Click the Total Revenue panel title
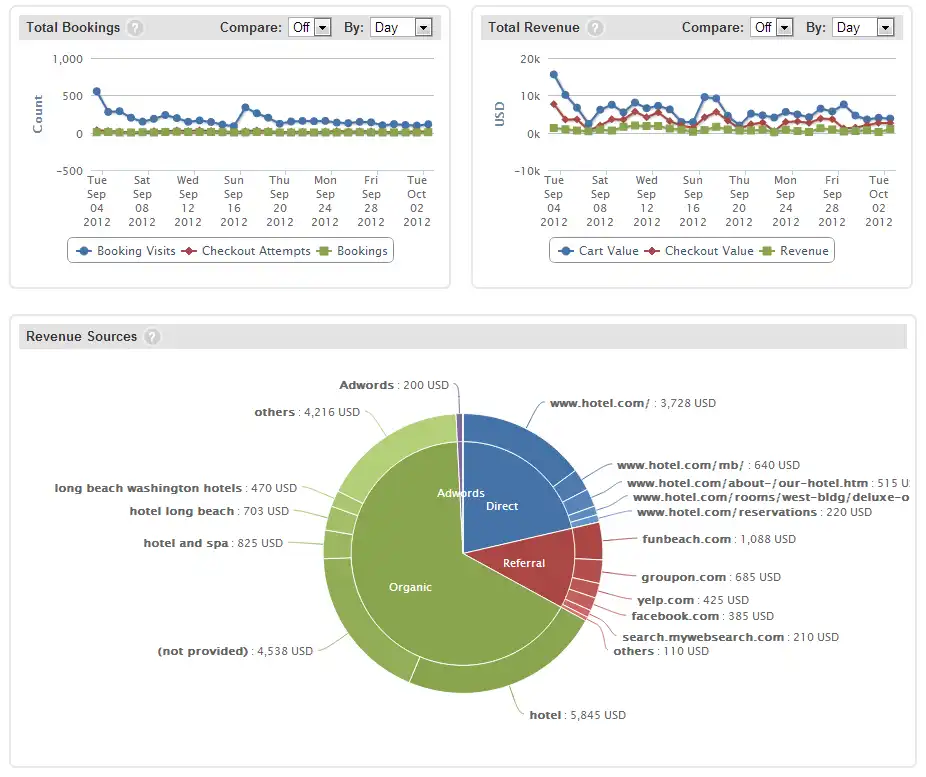The height and width of the screenshot is (777, 926). pyautogui.click(x=534, y=27)
